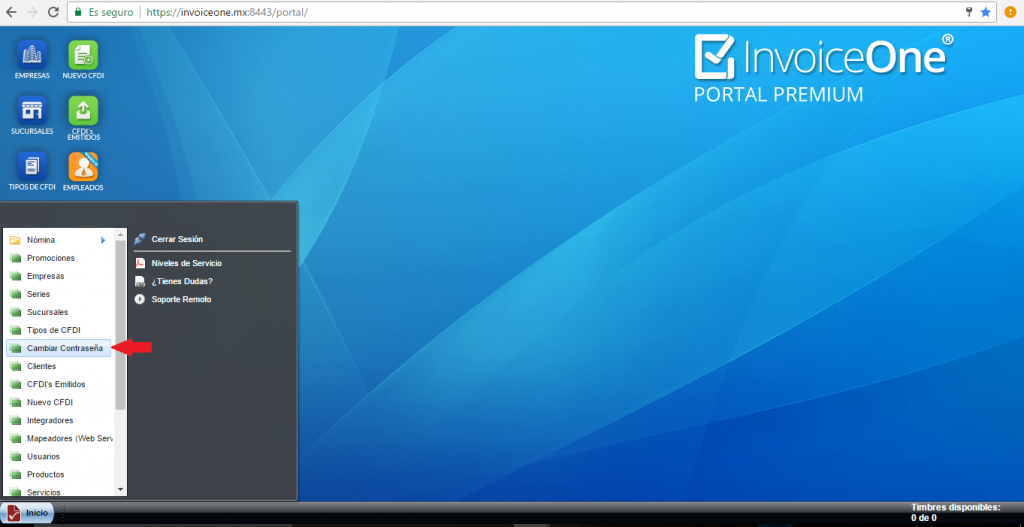The image size is (1024, 527).
Task: Launch Soporte Remoto
Action: tap(182, 299)
